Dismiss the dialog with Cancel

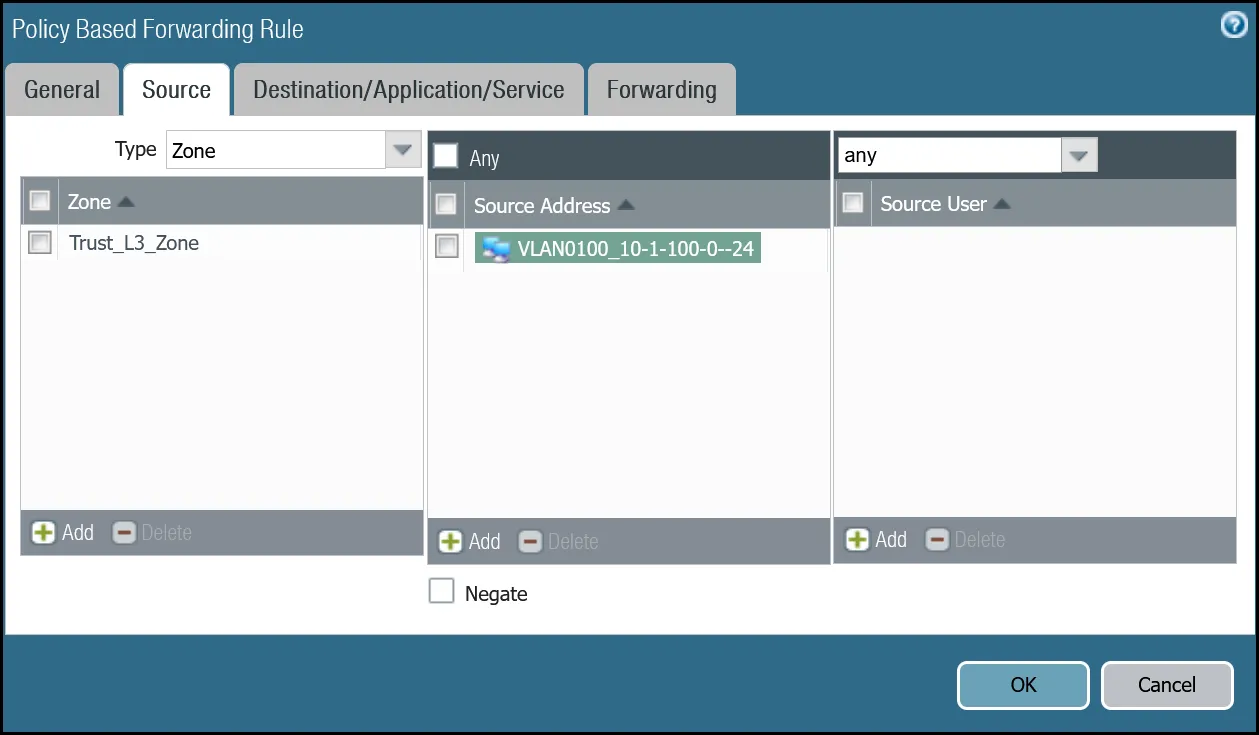click(x=1167, y=685)
